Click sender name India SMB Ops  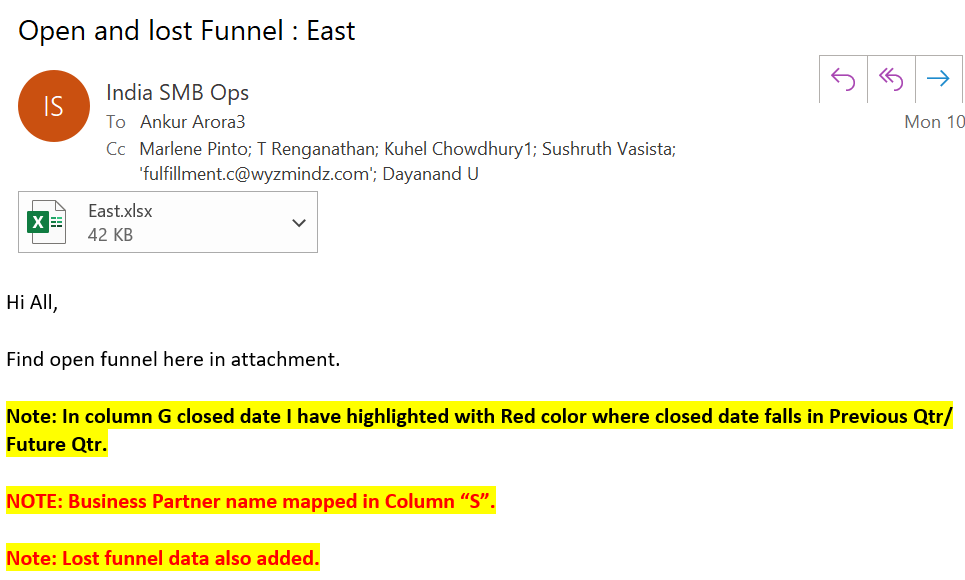click(x=177, y=93)
